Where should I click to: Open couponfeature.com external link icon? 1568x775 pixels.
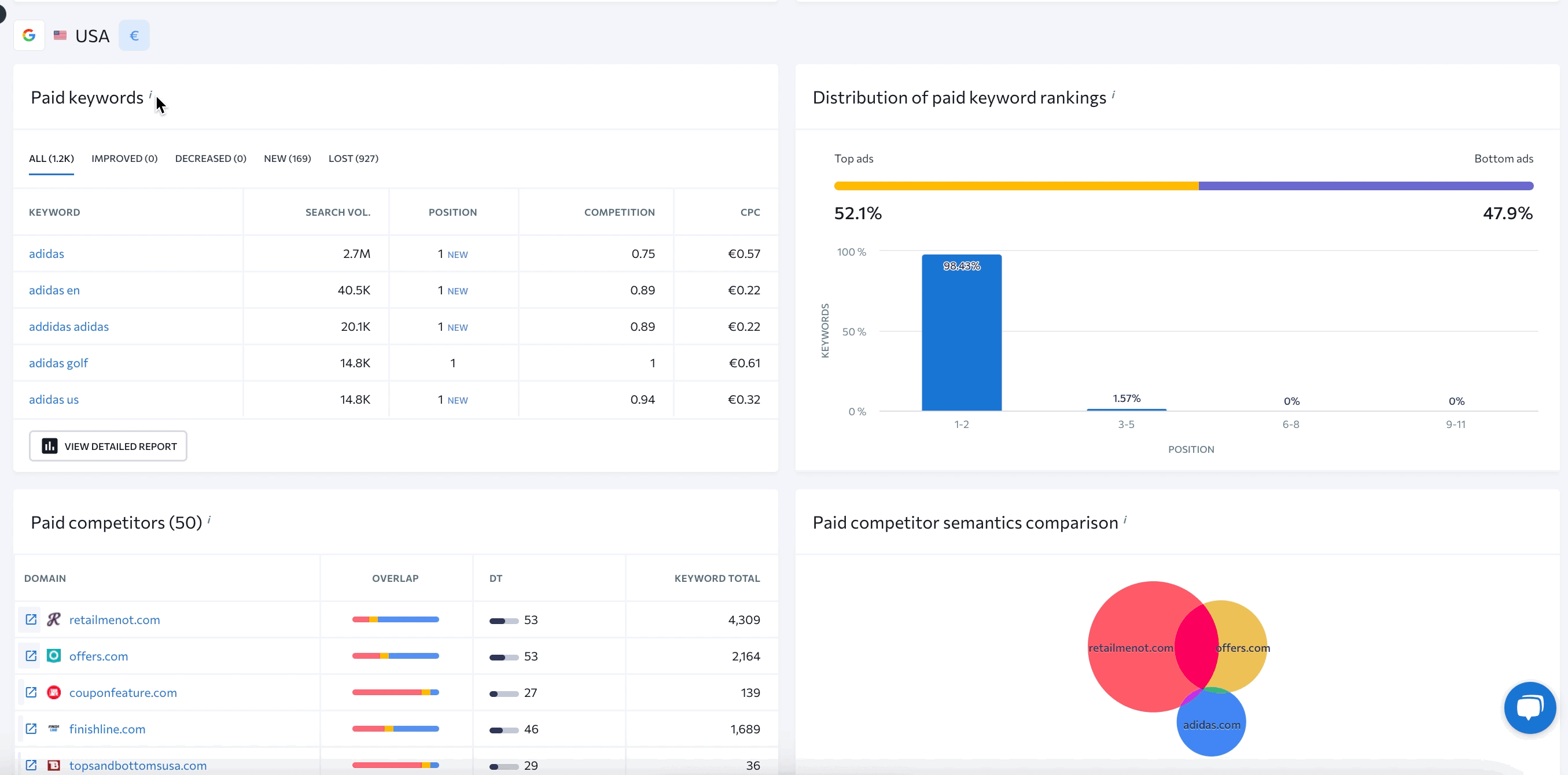coord(31,692)
